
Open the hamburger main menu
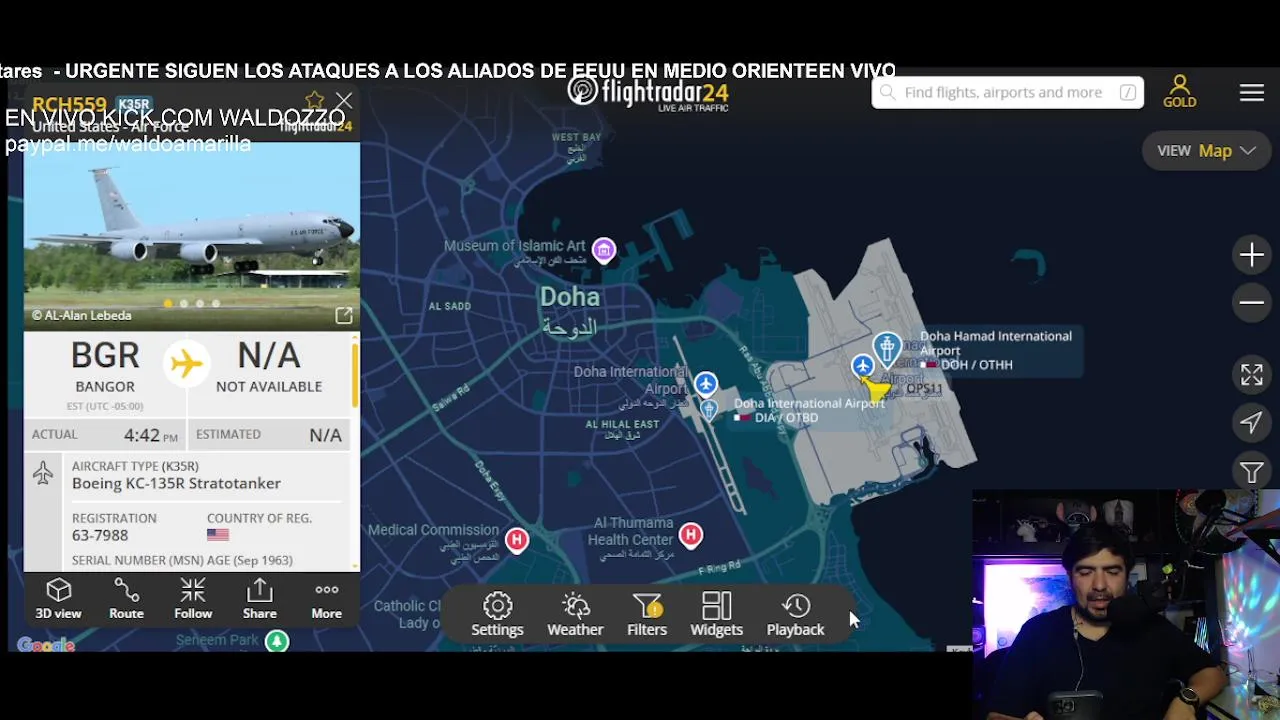1252,93
